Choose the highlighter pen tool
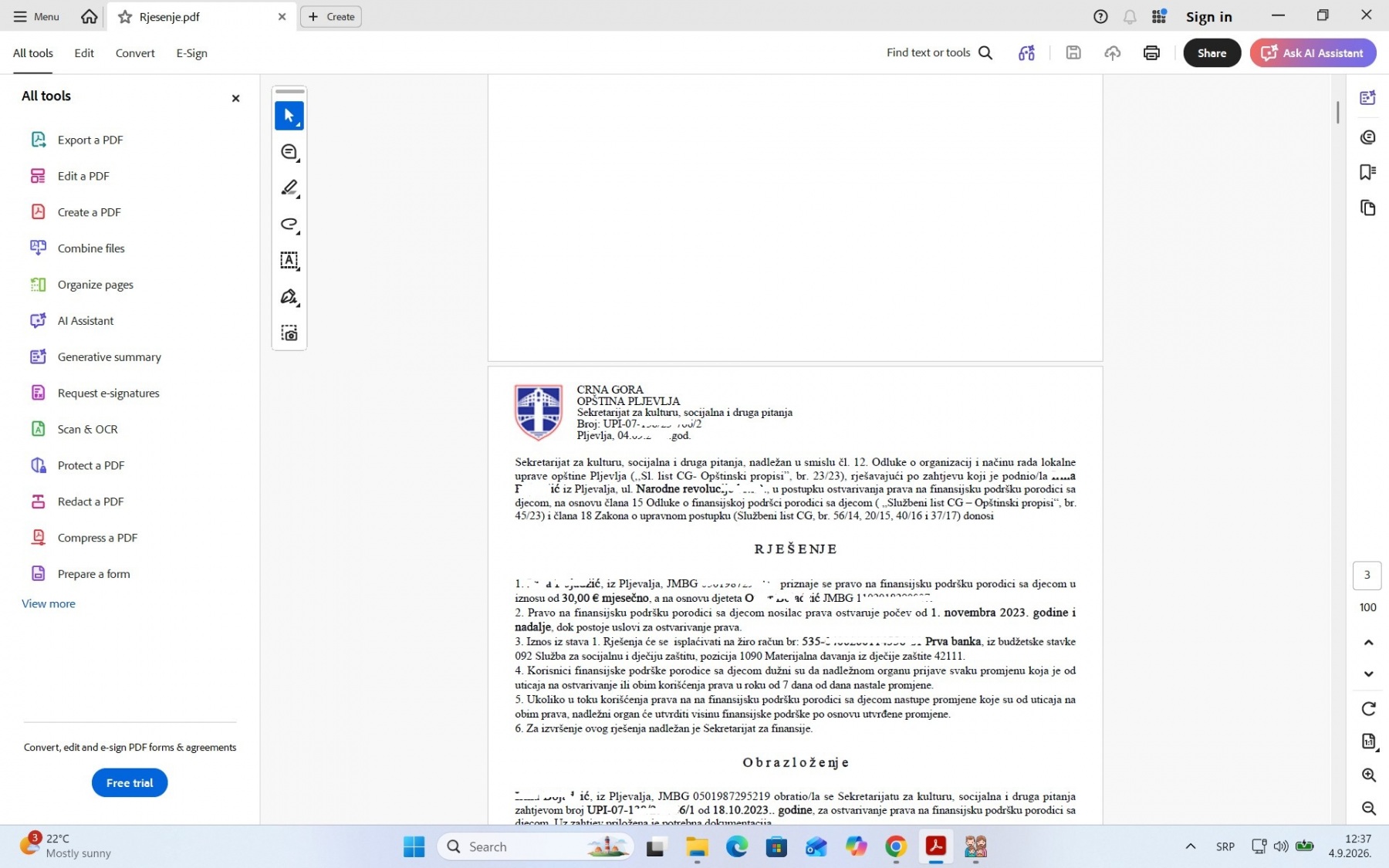Image resolution: width=1389 pixels, height=868 pixels. [x=289, y=188]
